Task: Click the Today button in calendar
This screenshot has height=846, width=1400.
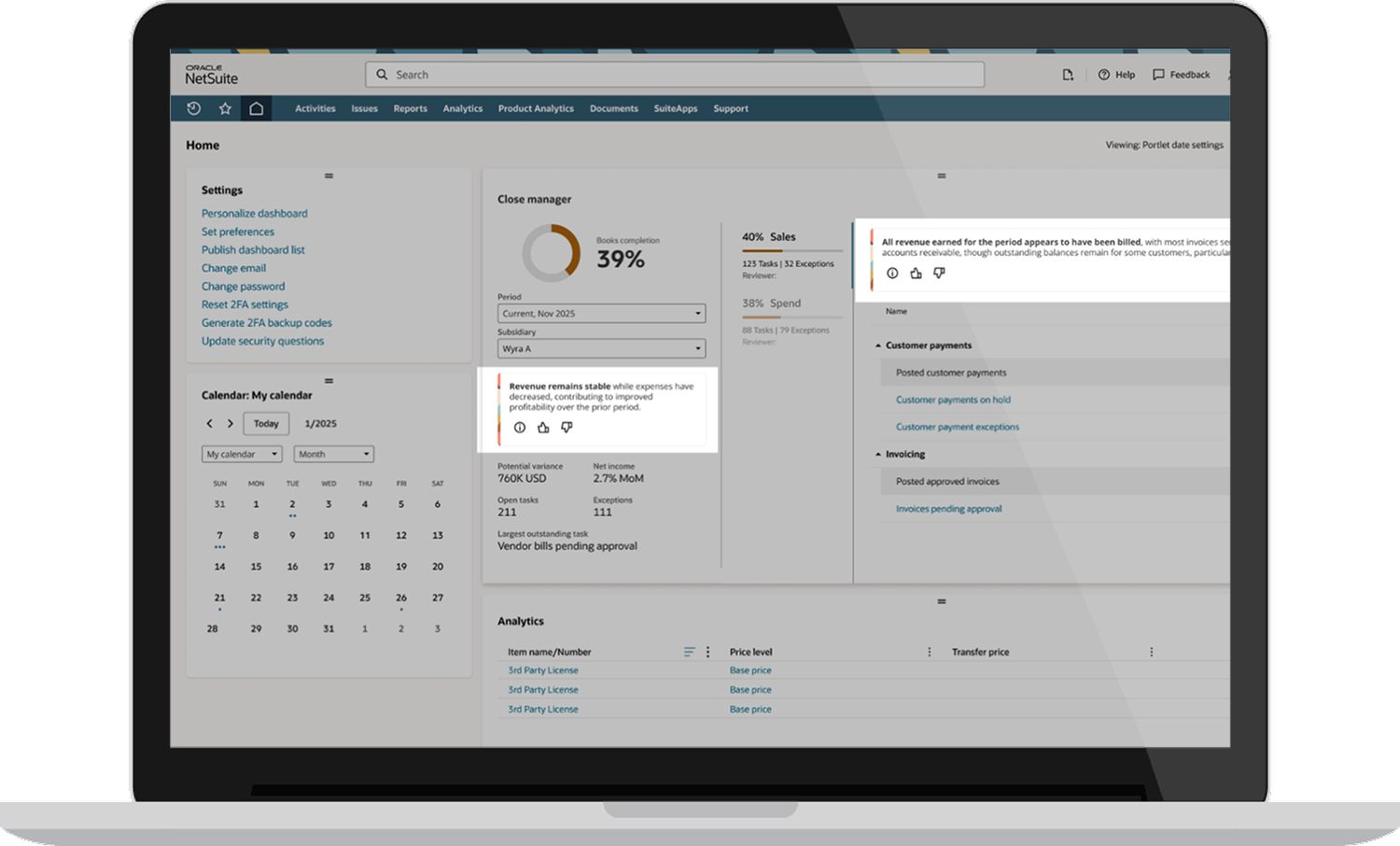Action: pos(266,424)
